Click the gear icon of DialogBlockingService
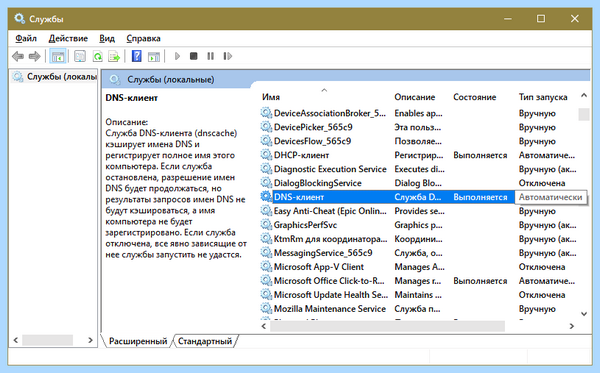The image size is (600, 373). point(266,183)
